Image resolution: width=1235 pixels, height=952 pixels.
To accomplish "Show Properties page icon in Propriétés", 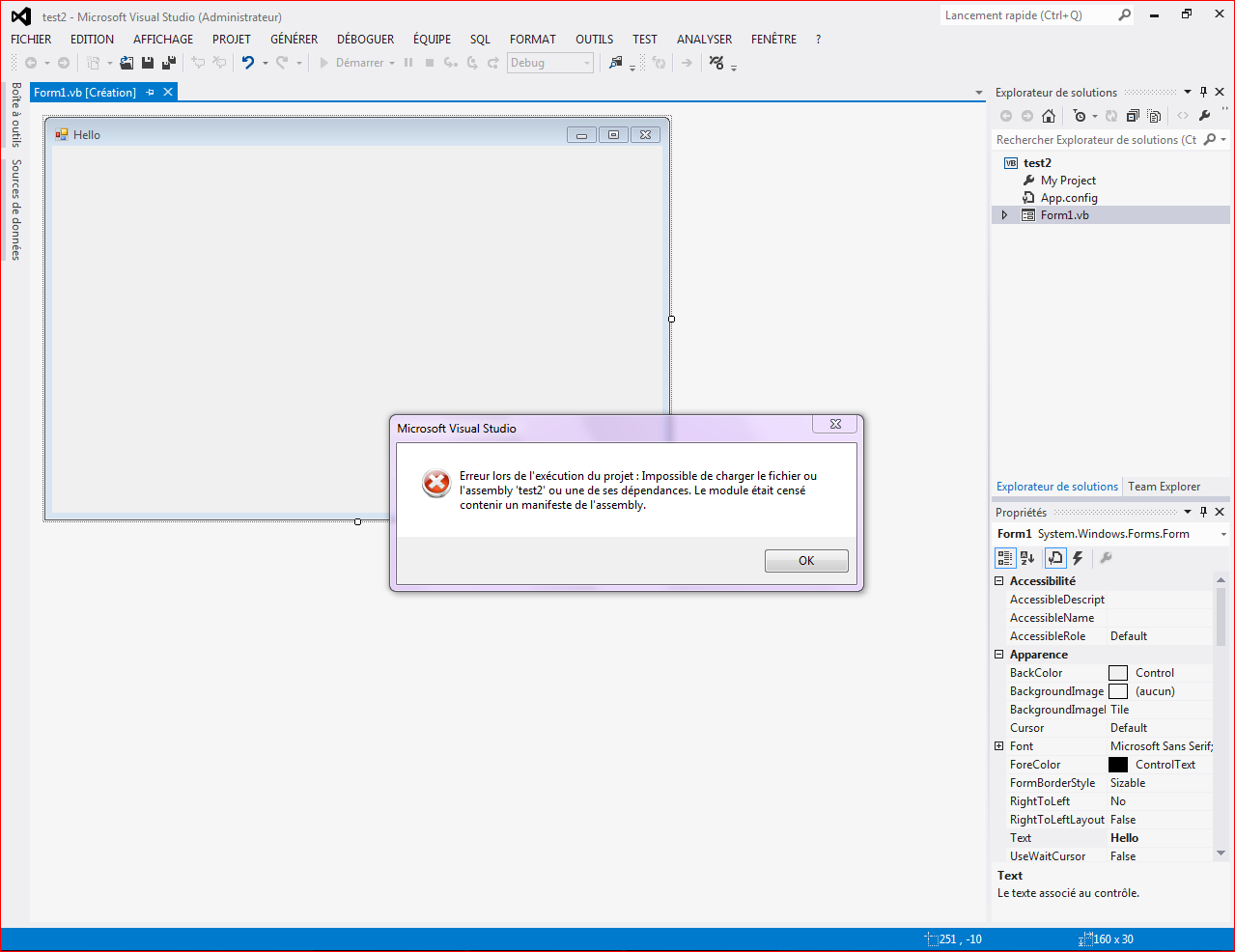I will click(1055, 558).
